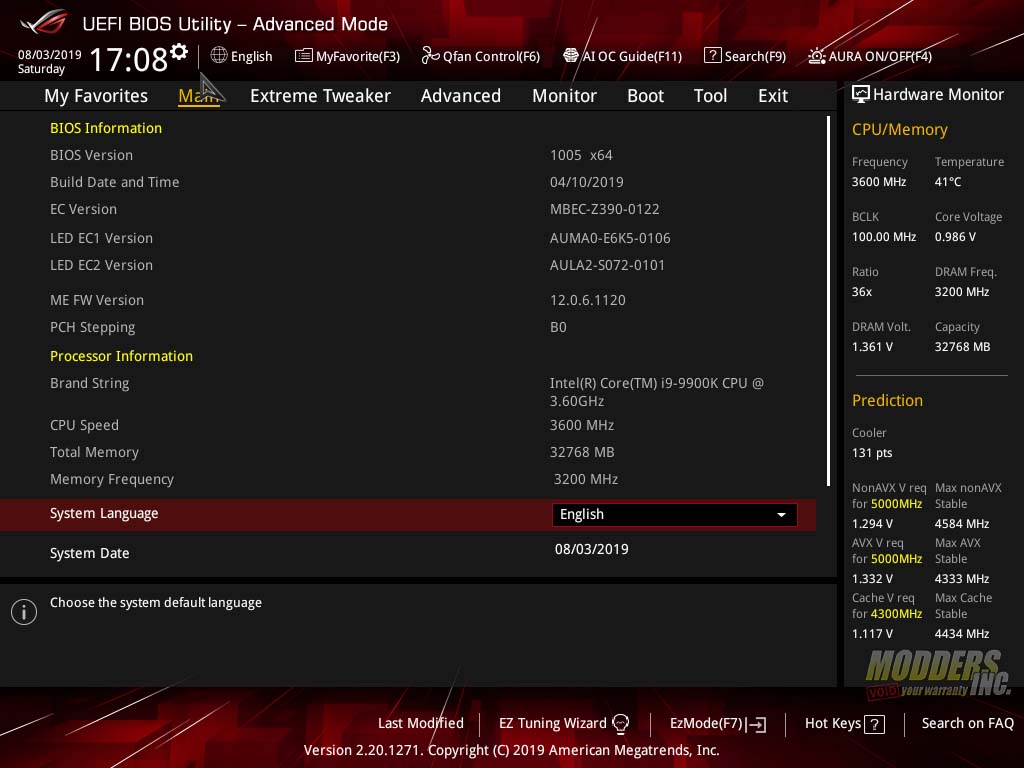Switch to the Advanced tab
Viewport: 1024px width, 768px height.
460,96
